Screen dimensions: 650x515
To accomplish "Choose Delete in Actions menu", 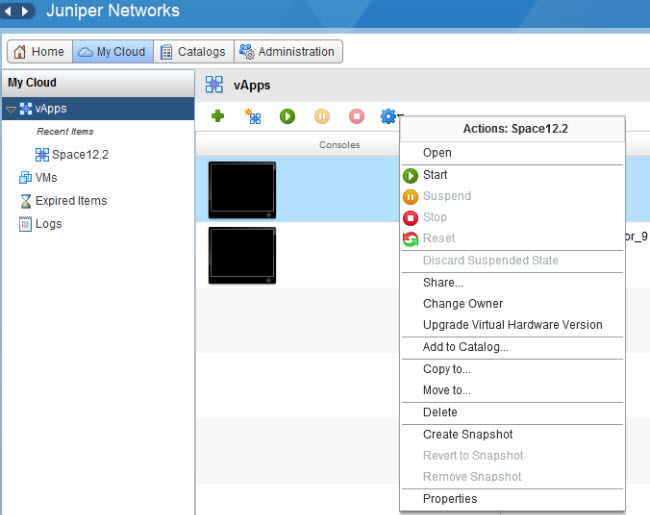I will 512,413.
